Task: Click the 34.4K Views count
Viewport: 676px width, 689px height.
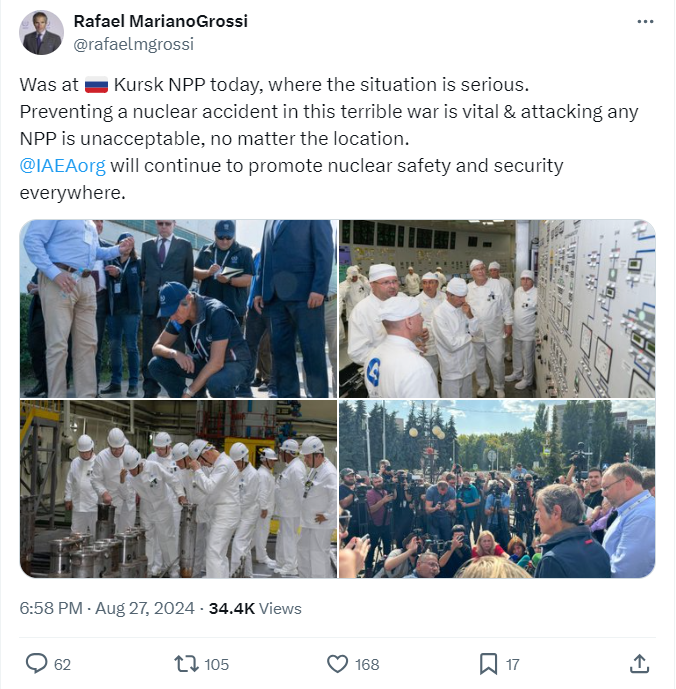Action: point(255,608)
